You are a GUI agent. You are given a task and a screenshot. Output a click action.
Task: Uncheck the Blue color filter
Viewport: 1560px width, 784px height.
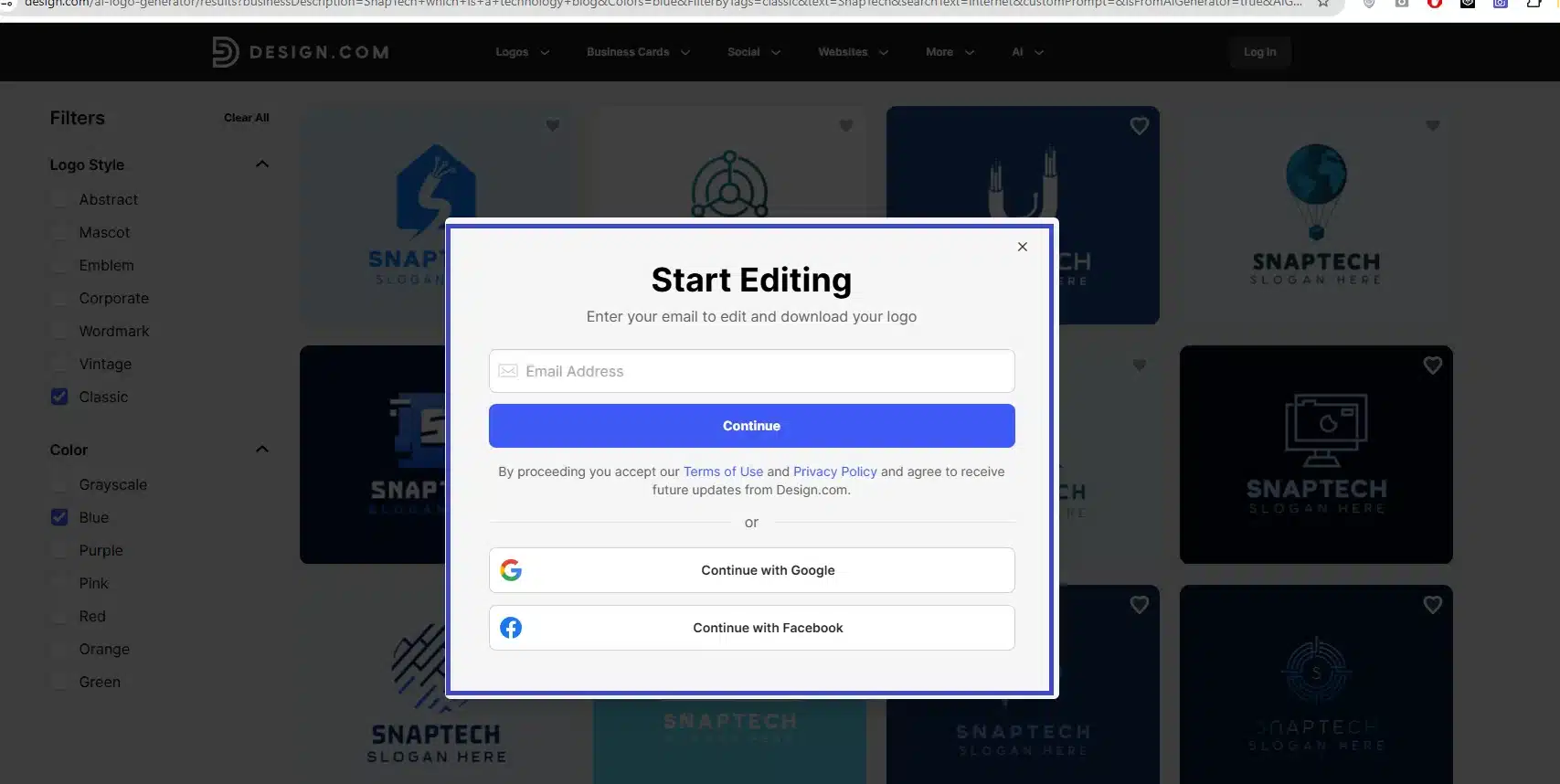59,517
